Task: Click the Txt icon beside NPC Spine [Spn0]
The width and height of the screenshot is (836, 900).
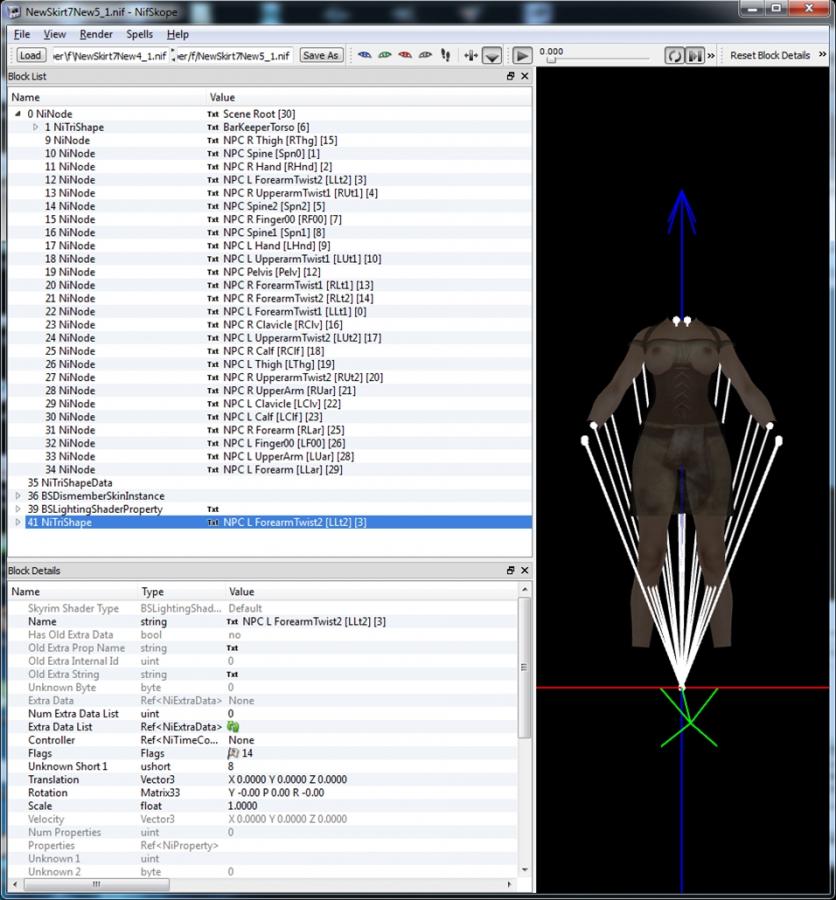Action: click(x=213, y=154)
